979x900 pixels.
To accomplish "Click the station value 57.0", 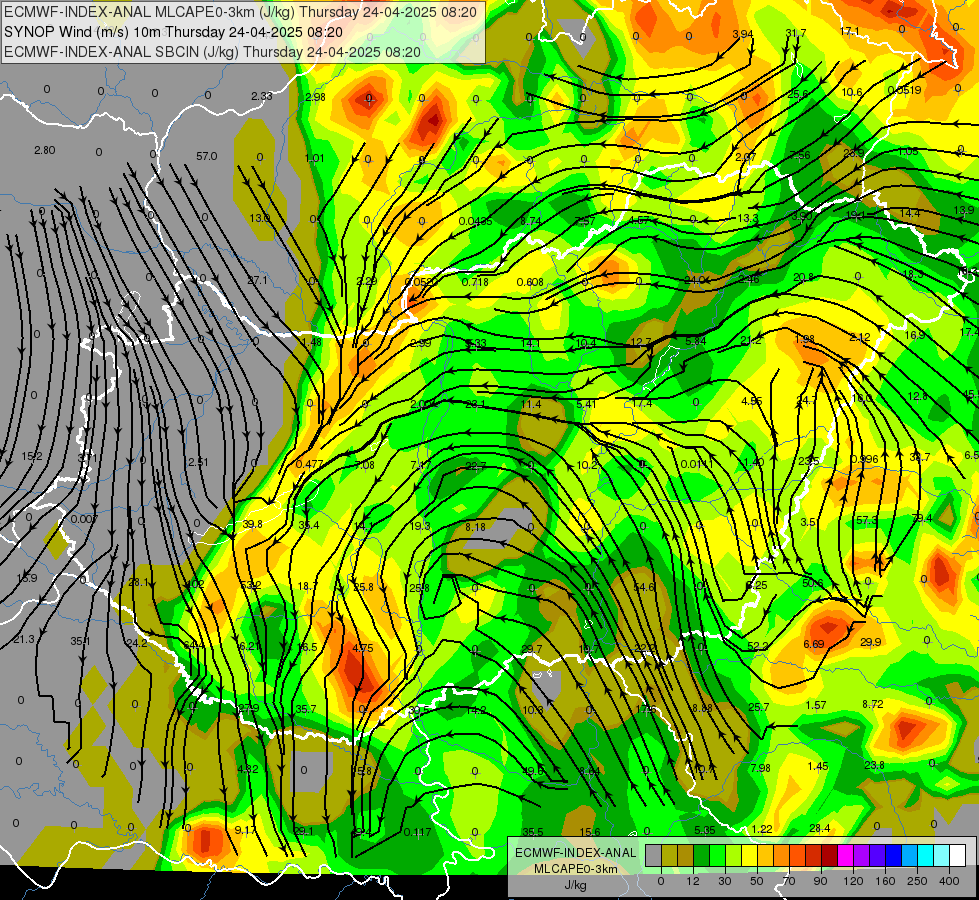I will coord(207,156).
